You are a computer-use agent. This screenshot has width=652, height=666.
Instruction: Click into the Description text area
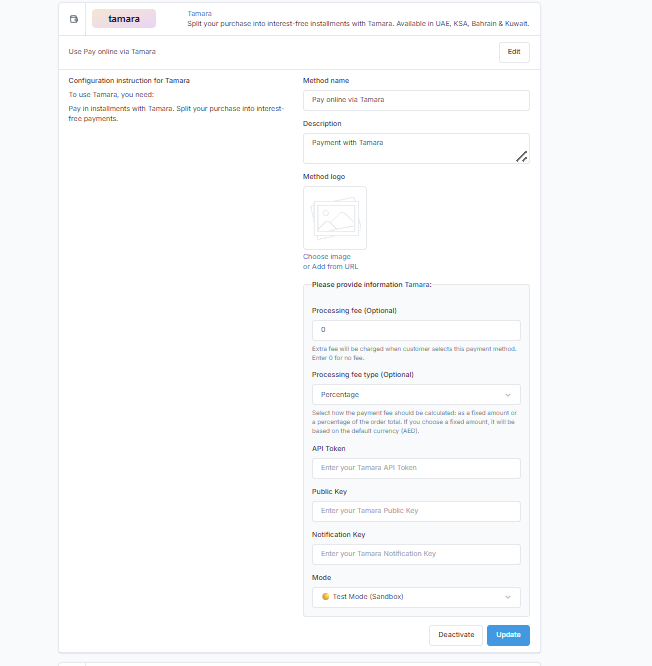point(416,148)
